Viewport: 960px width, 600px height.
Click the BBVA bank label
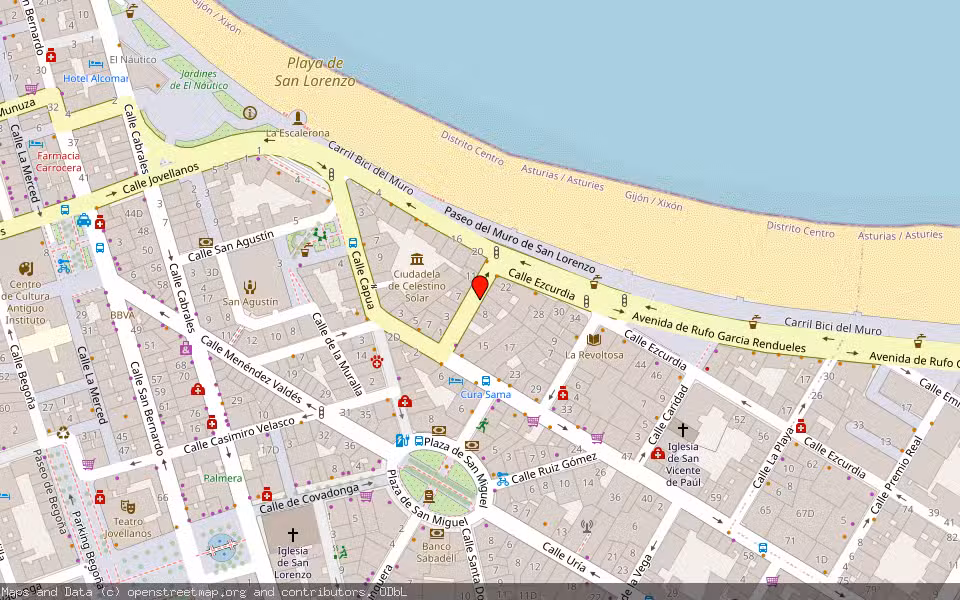coord(122,315)
